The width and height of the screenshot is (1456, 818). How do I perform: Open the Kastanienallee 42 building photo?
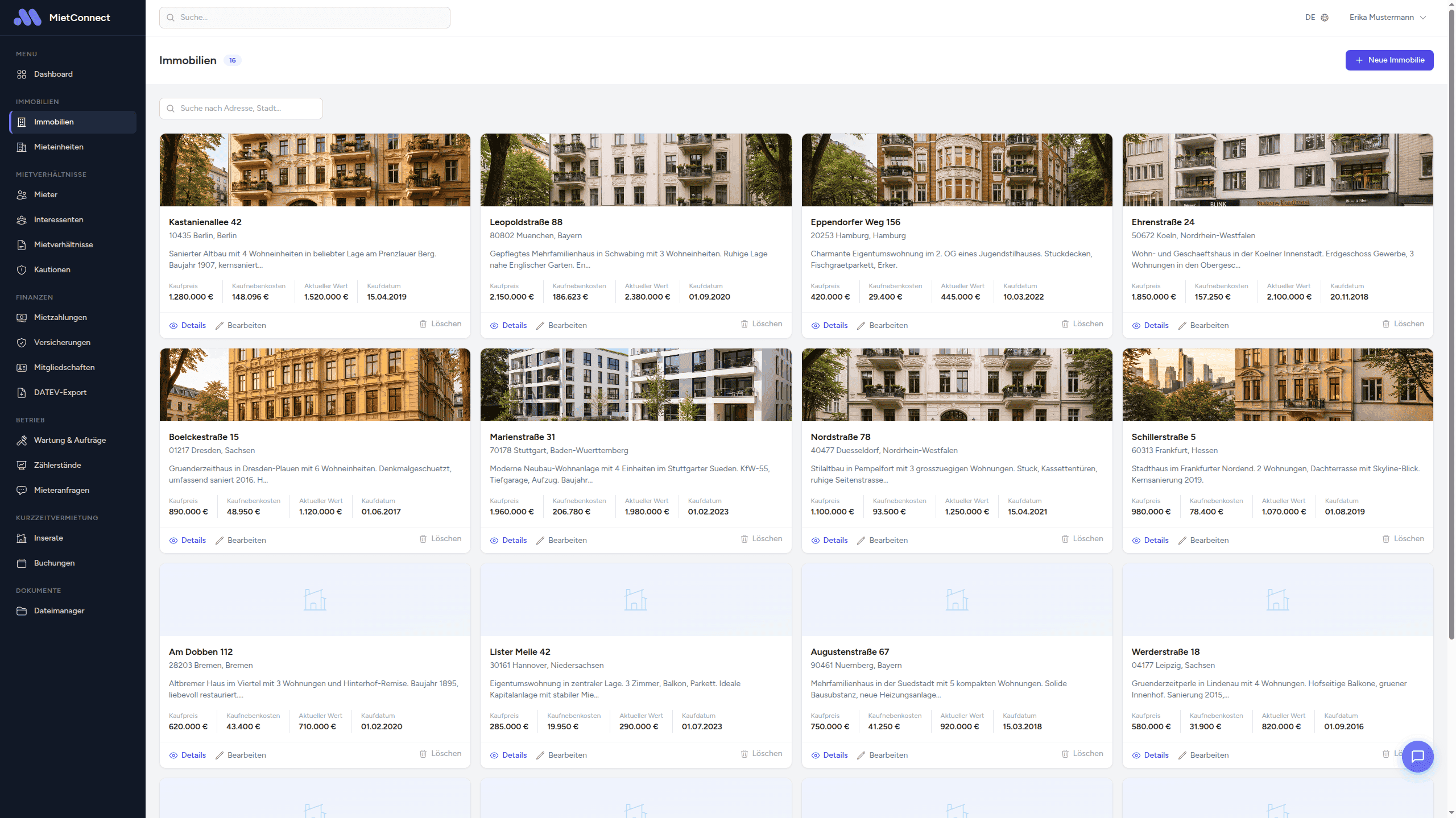(x=315, y=170)
